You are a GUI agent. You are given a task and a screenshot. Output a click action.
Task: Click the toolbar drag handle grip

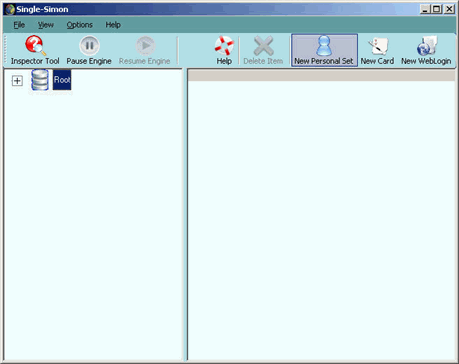click(x=5, y=50)
